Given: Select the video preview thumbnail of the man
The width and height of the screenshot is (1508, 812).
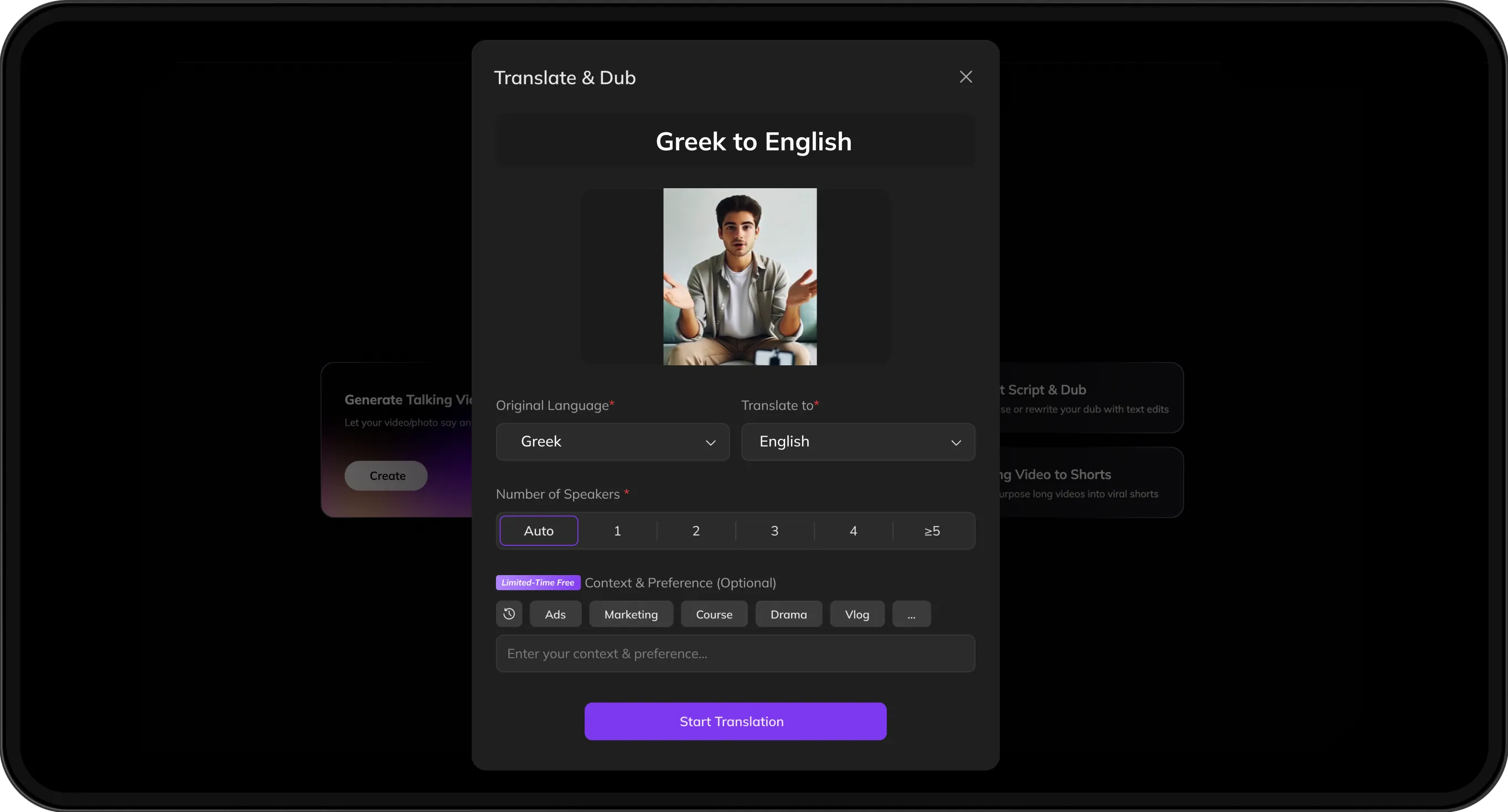Looking at the screenshot, I should 740,276.
